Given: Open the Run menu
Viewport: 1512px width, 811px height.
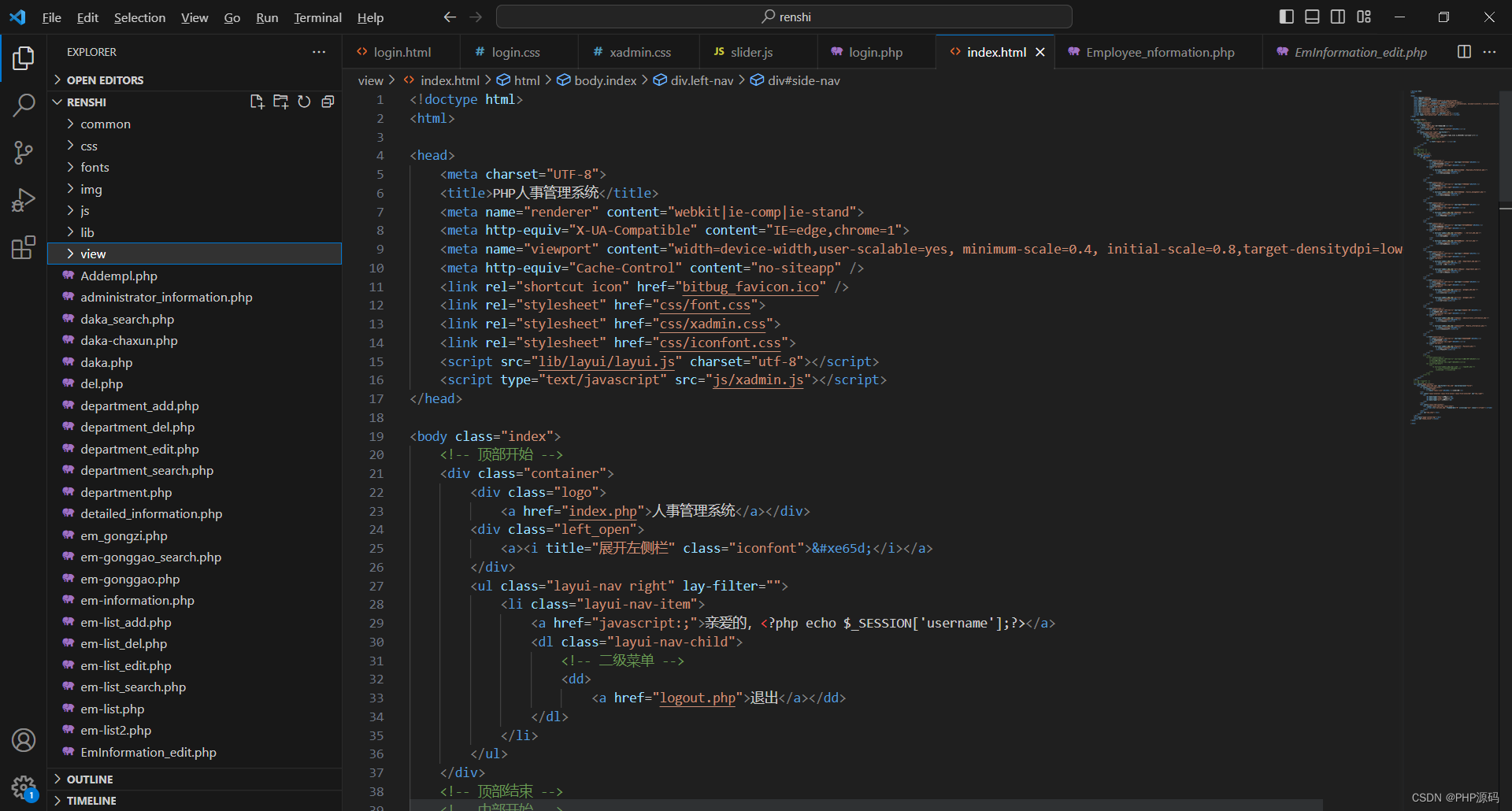Looking at the screenshot, I should (x=267, y=17).
